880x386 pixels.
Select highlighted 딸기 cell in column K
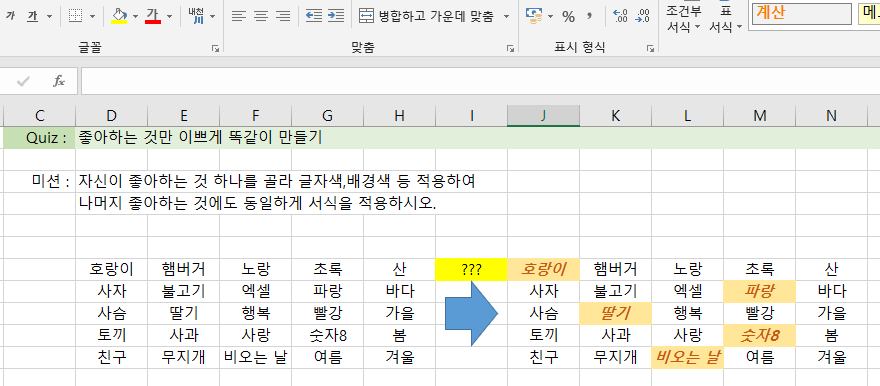[615, 313]
